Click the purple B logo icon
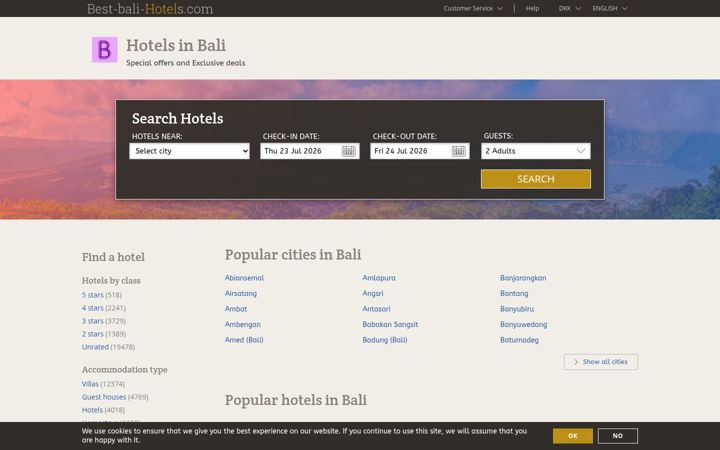720x450 pixels. (x=105, y=50)
